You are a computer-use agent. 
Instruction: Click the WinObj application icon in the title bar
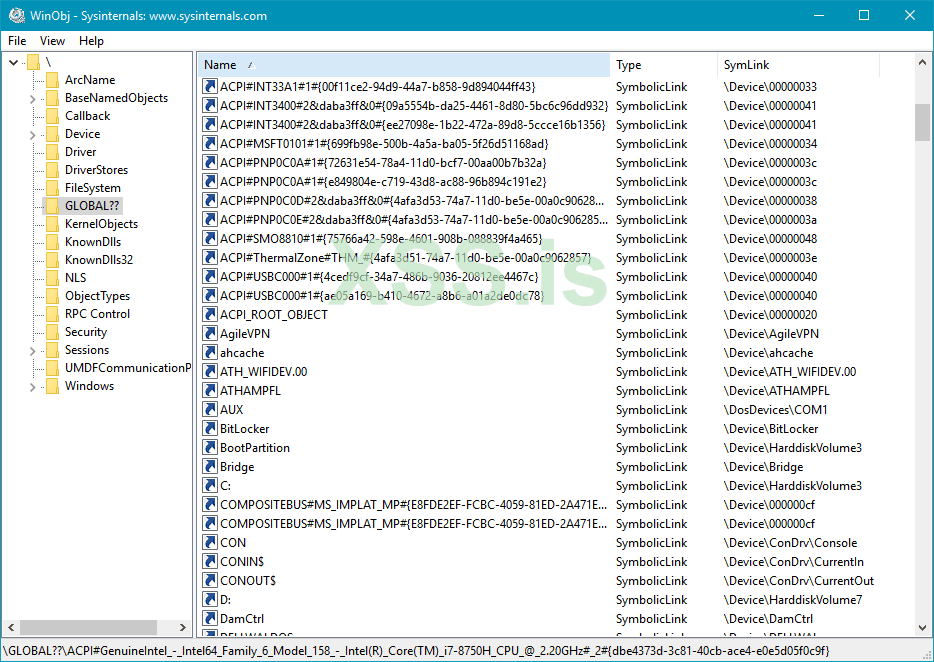coord(17,15)
